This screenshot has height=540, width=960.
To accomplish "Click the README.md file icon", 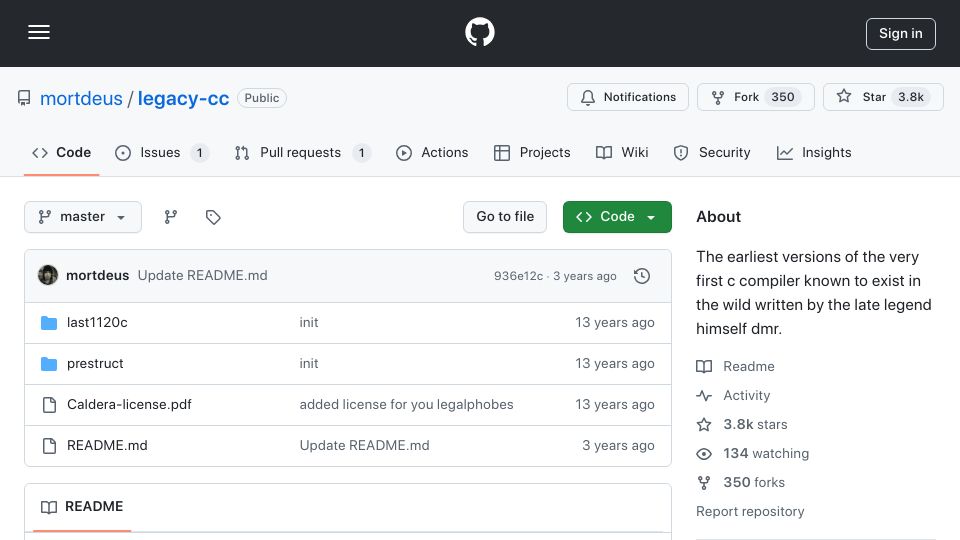I will (49, 446).
